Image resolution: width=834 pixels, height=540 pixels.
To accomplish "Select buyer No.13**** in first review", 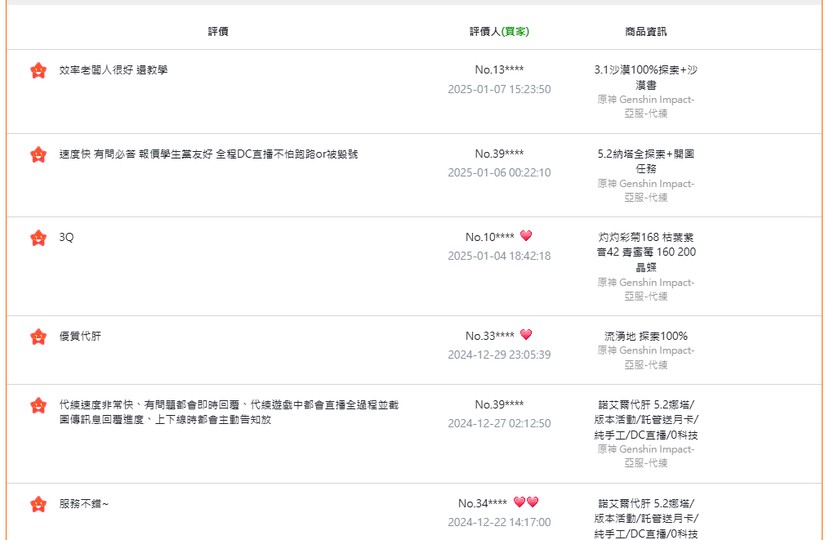I will [499, 70].
